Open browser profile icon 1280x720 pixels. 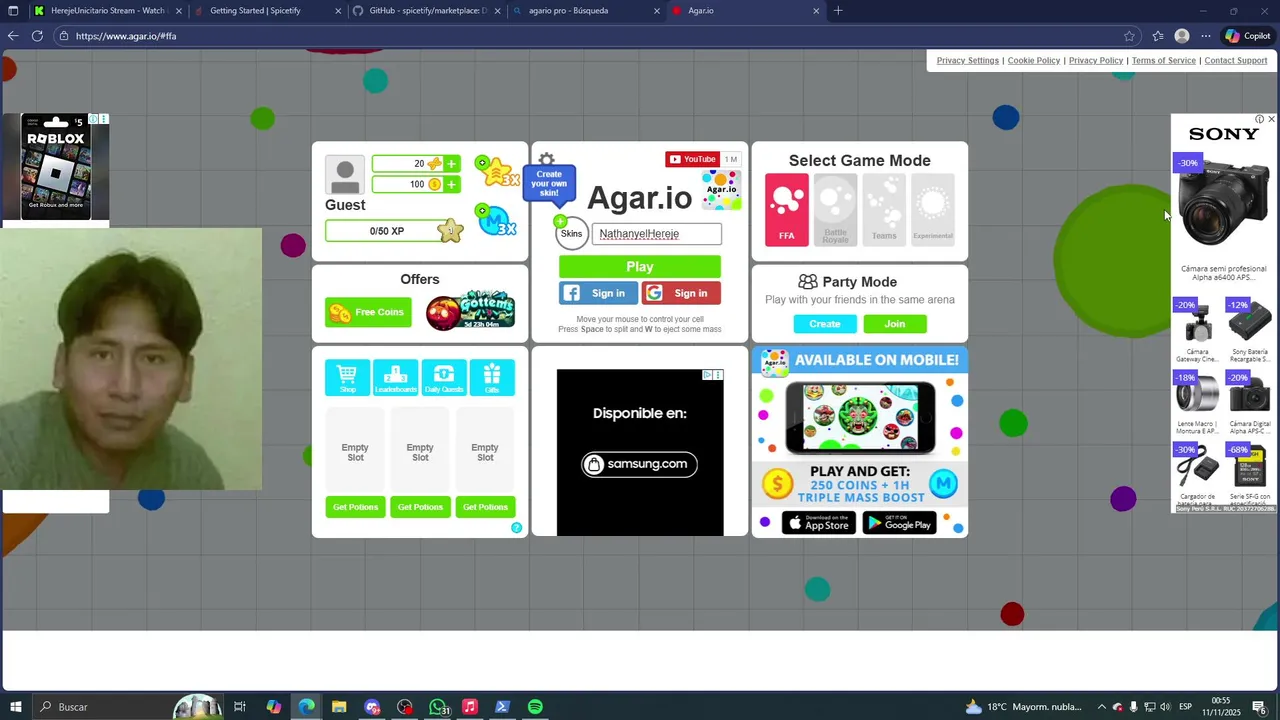click(1182, 36)
